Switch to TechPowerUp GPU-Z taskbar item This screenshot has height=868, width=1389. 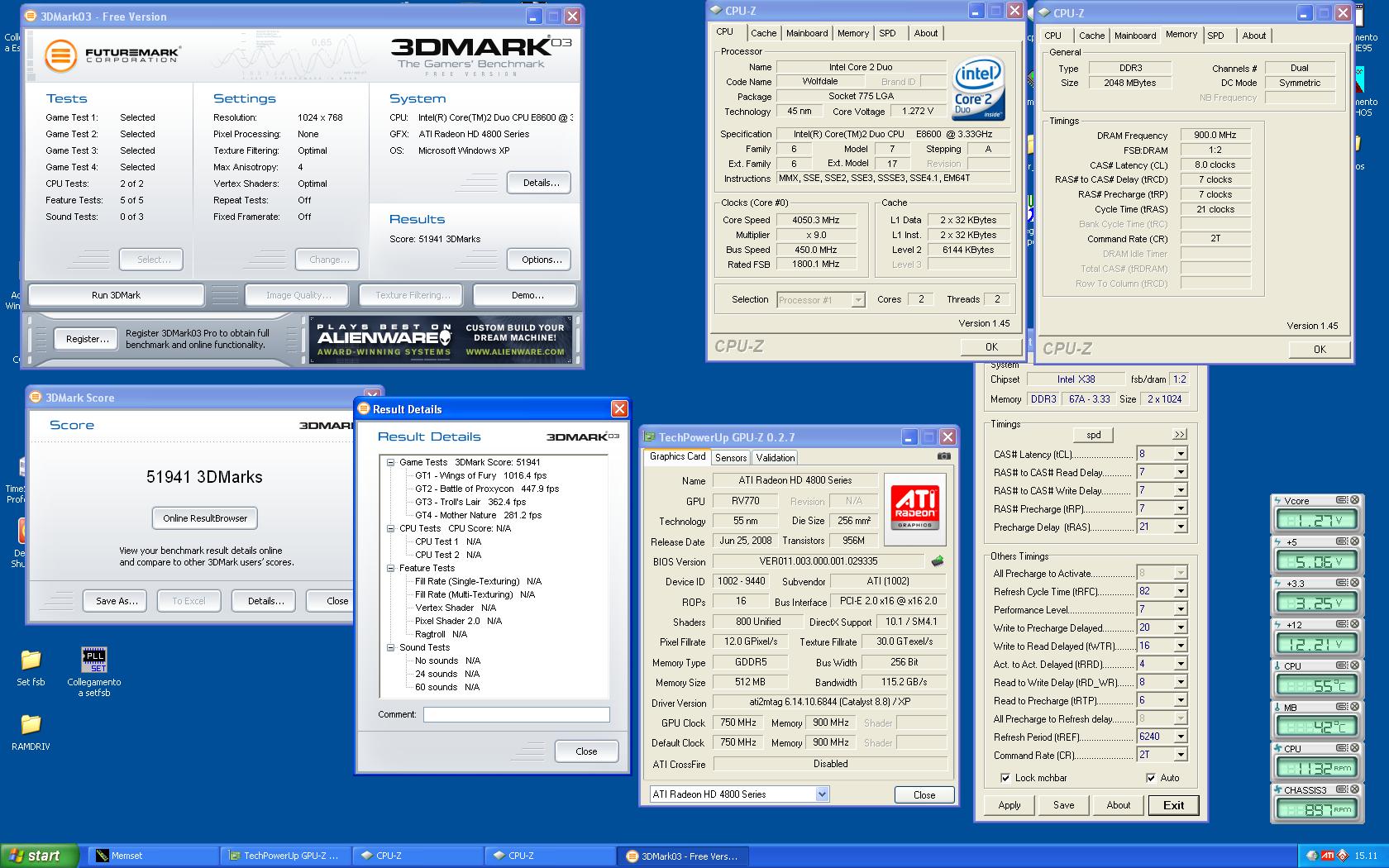pos(286,856)
